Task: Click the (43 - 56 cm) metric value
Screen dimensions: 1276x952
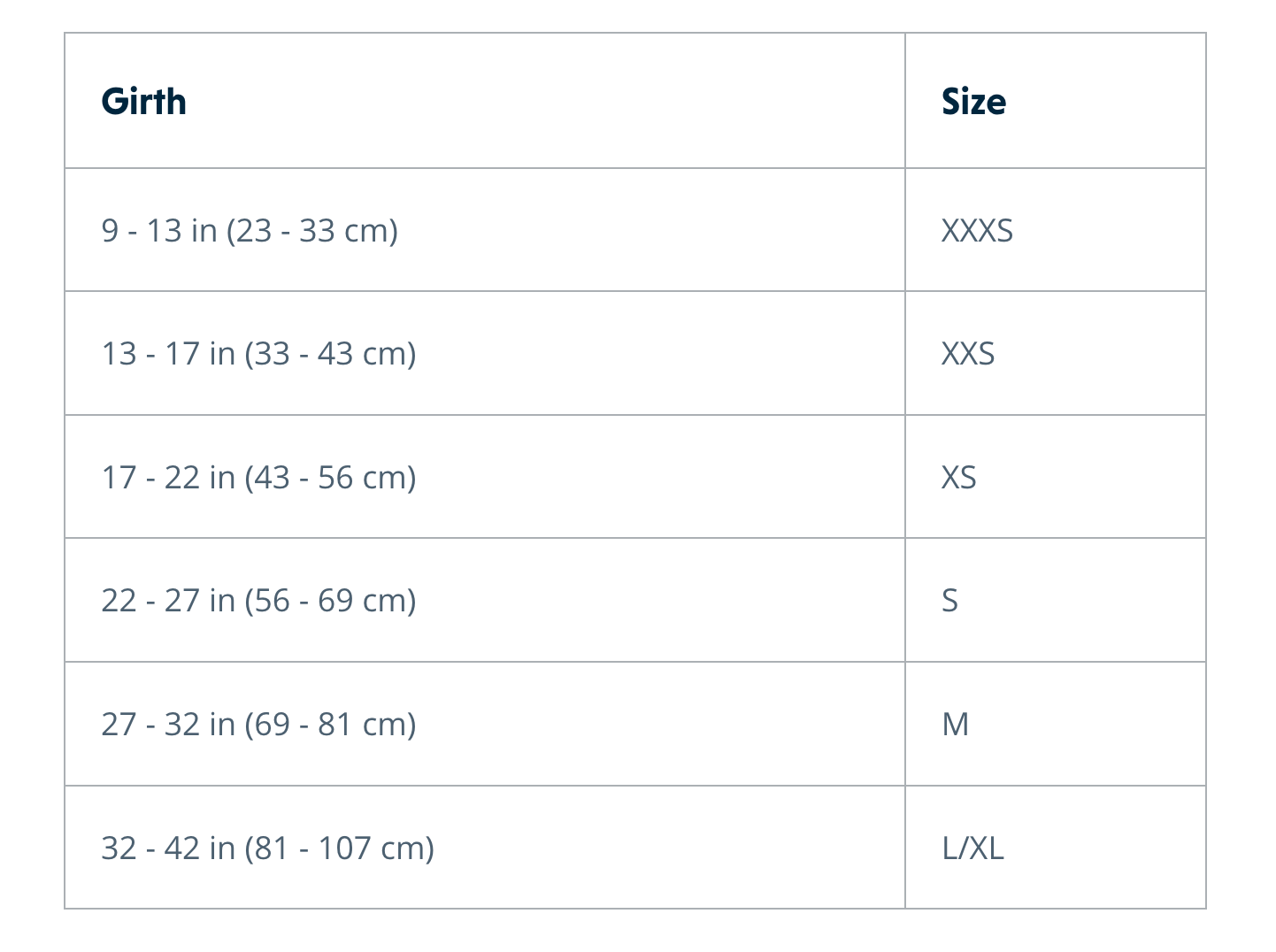Action: tap(330, 478)
